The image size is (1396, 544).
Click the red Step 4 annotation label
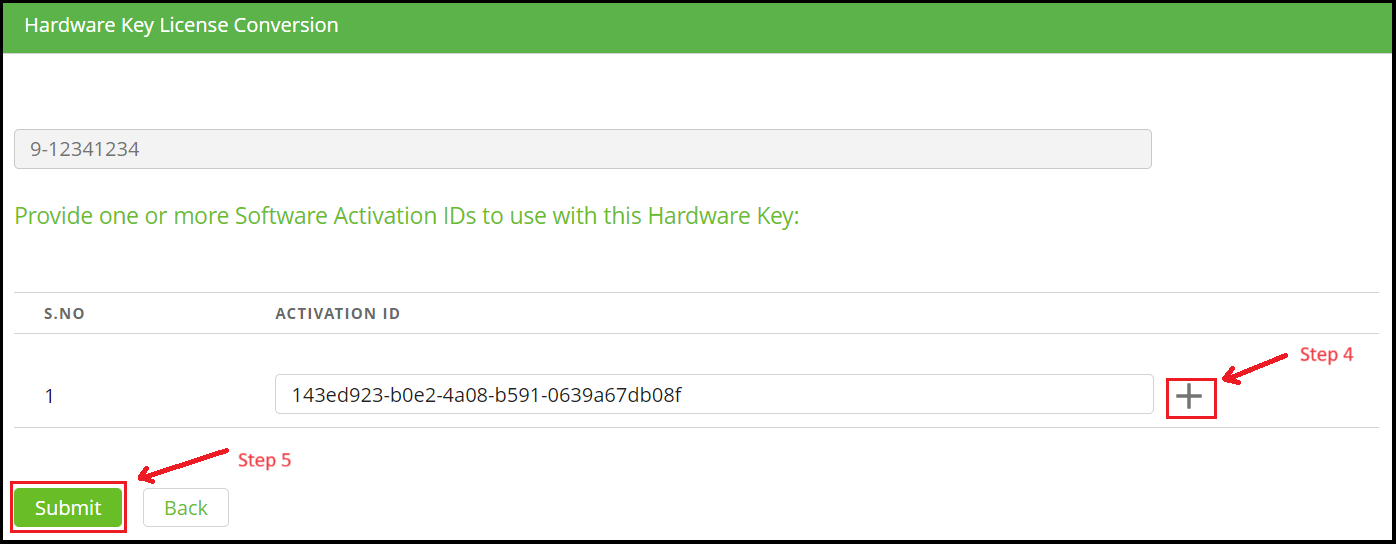(1326, 355)
